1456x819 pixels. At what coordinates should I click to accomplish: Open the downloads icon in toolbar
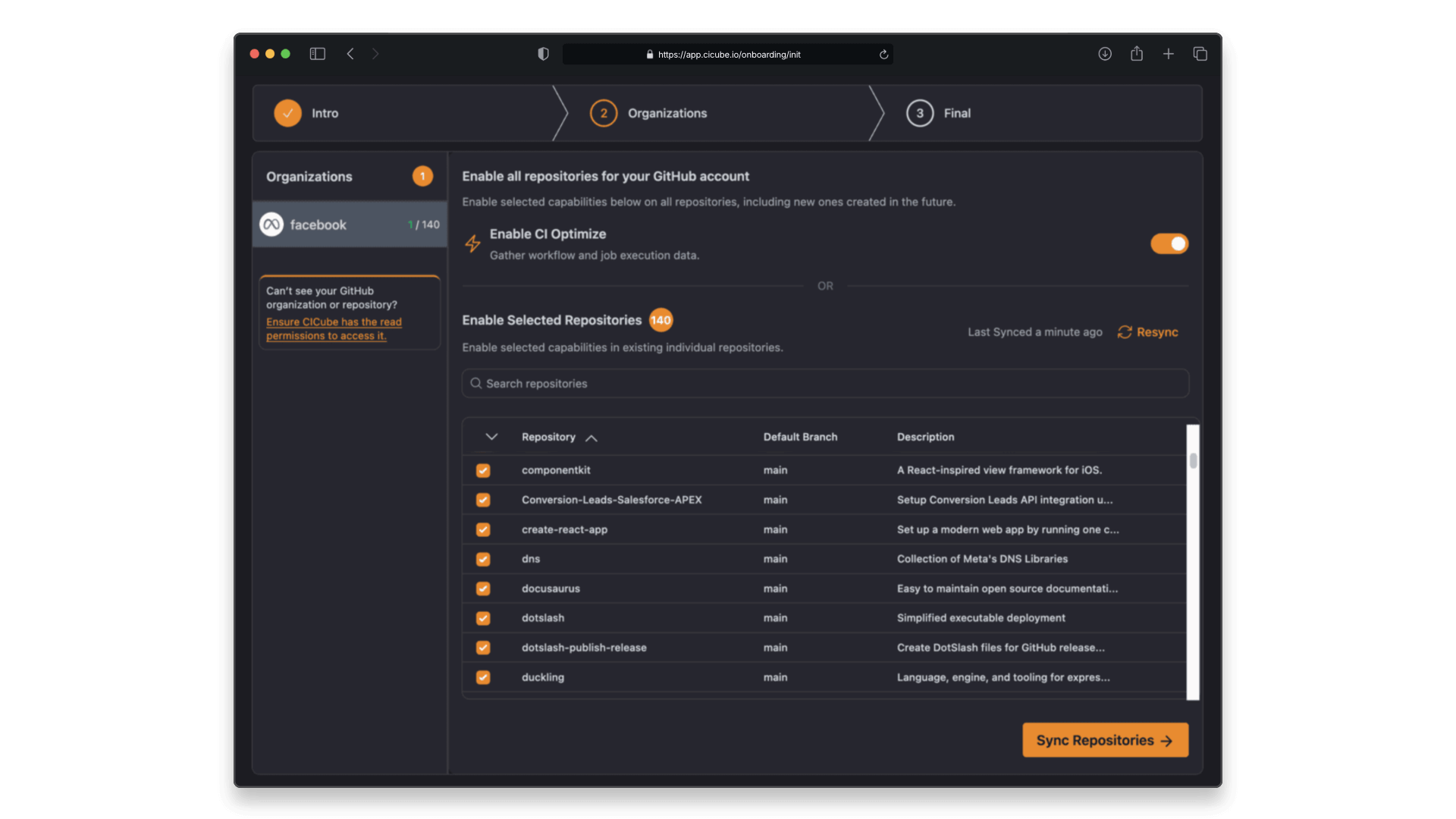coord(1105,54)
